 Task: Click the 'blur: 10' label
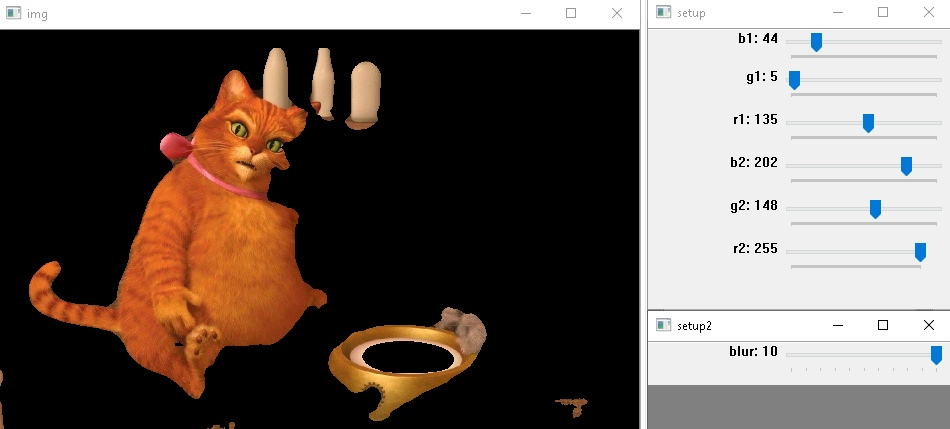[x=753, y=351]
